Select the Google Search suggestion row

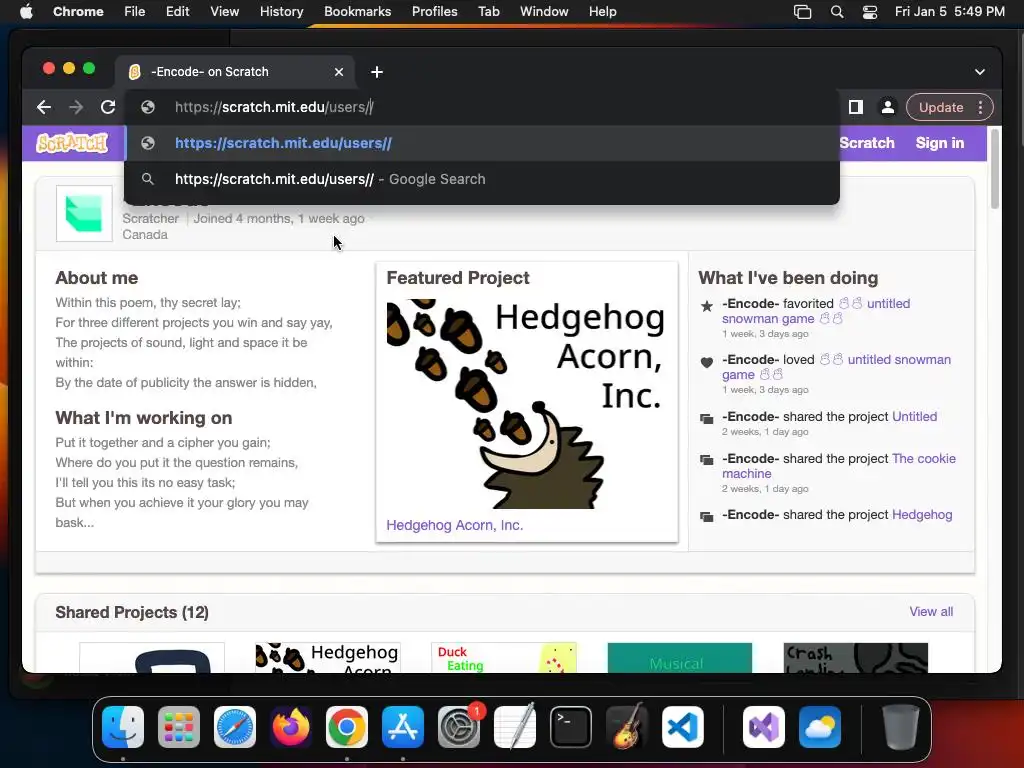point(482,179)
